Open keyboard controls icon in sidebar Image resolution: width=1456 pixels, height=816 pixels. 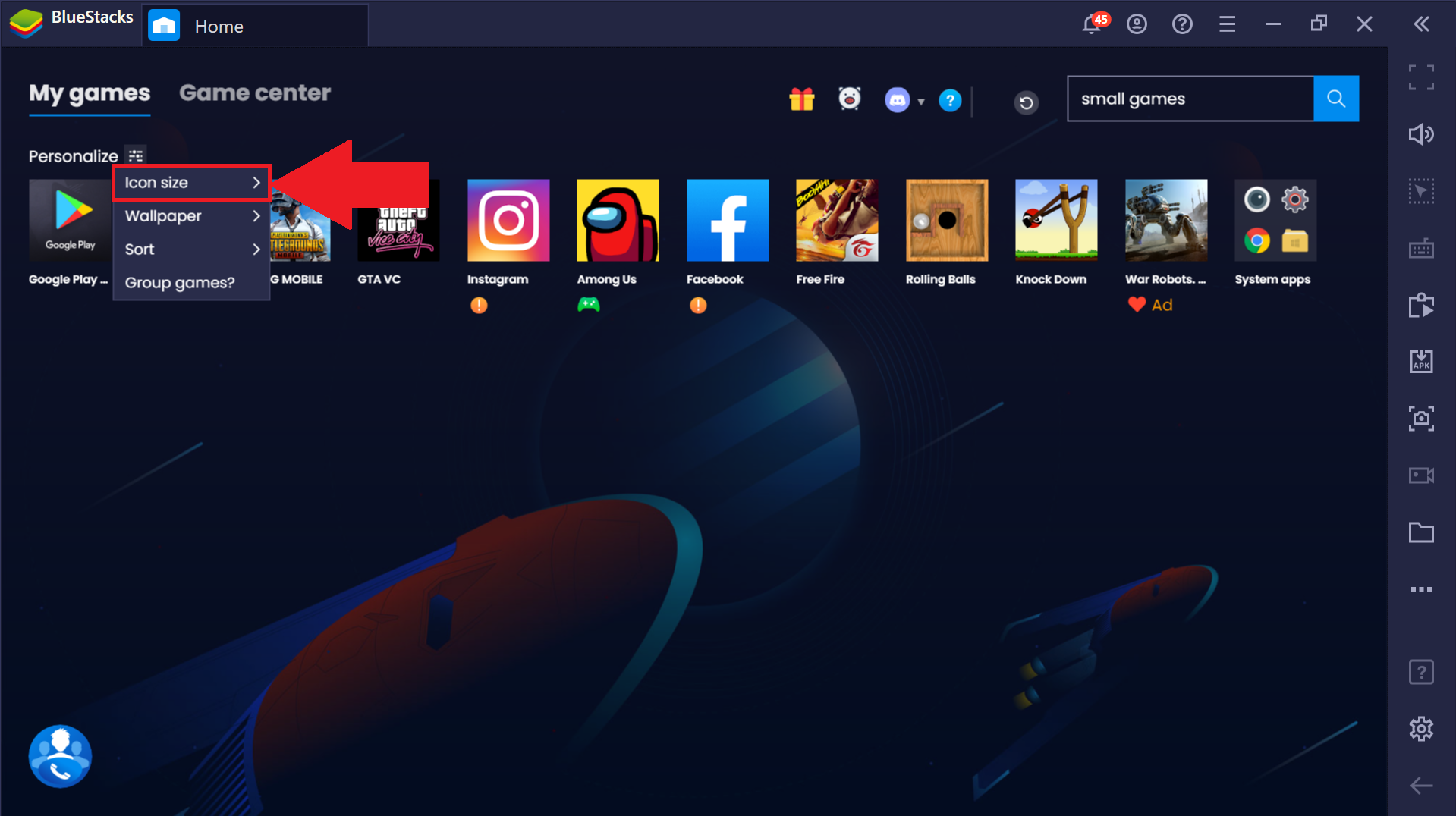point(1421,248)
